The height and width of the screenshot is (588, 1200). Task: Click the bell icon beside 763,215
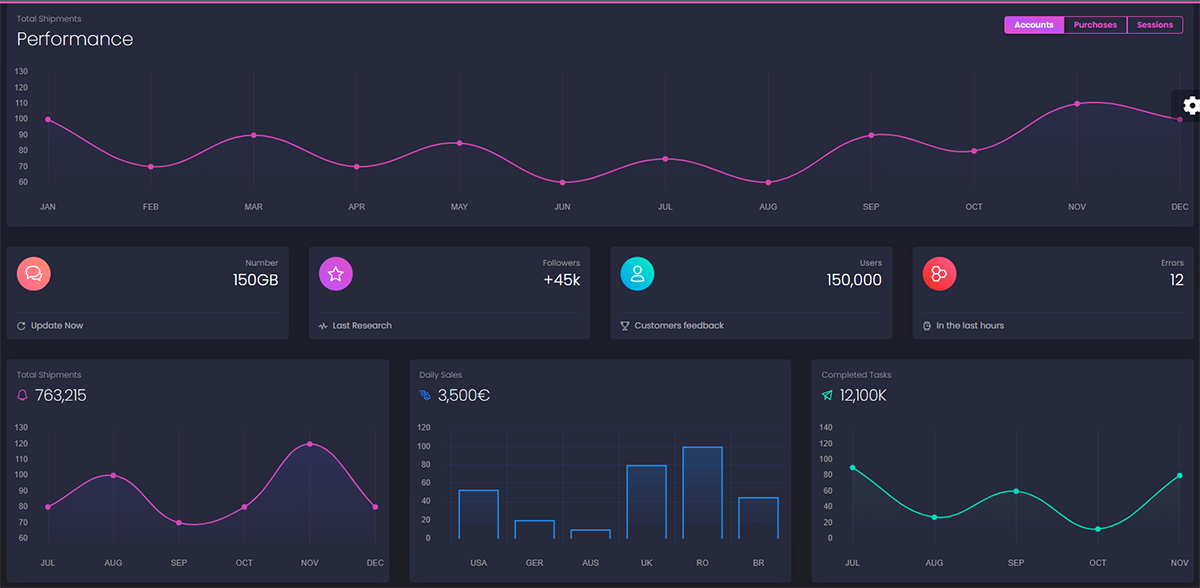[x=22, y=395]
